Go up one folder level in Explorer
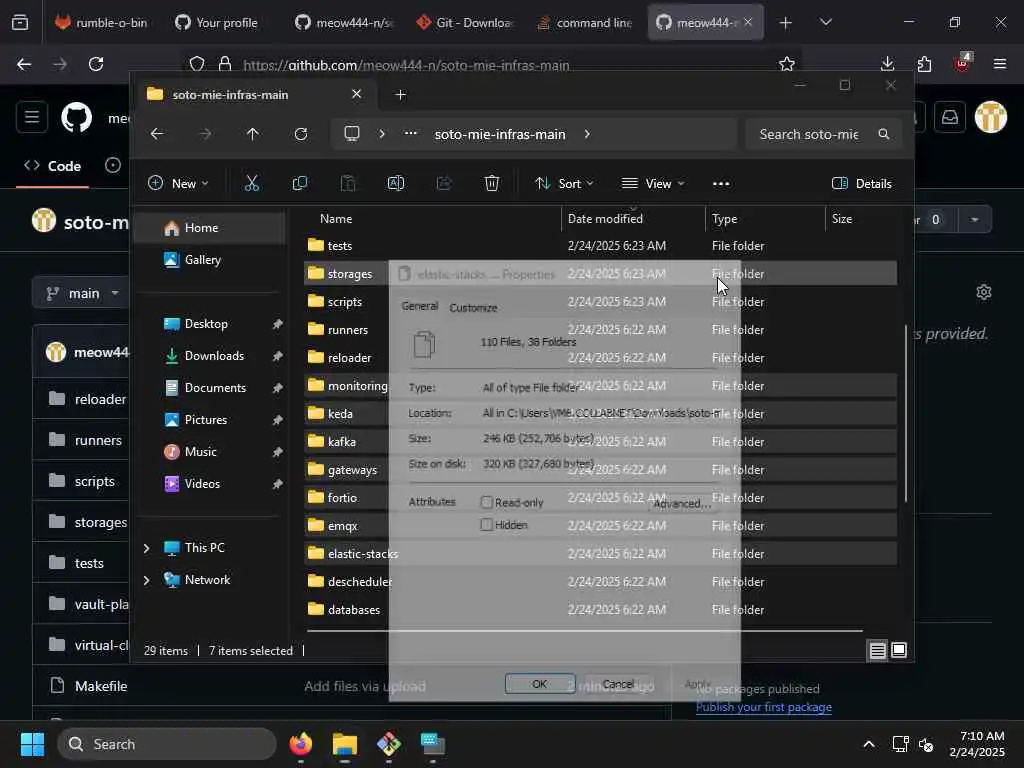 coord(253,134)
